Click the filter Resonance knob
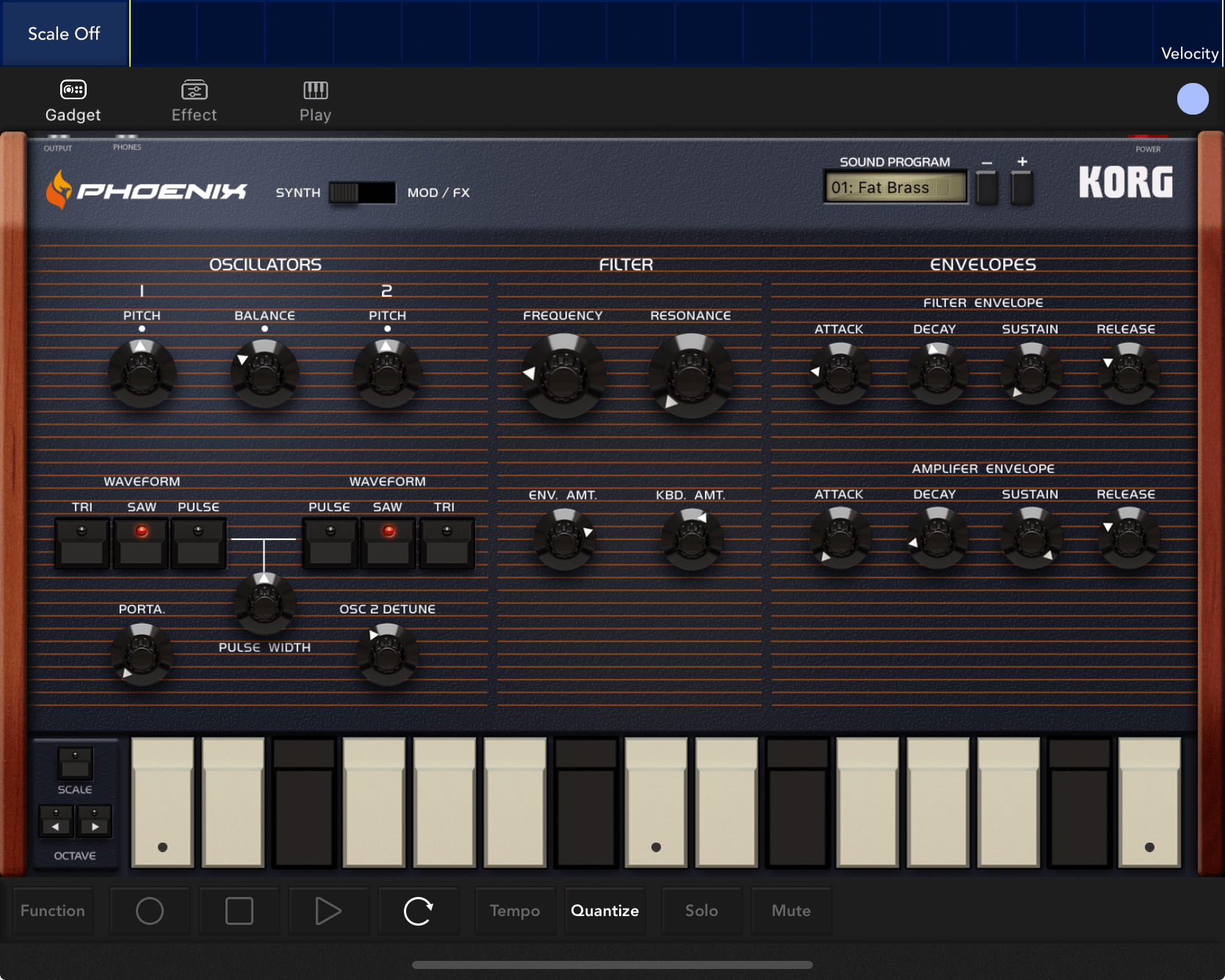1225x980 pixels. [x=690, y=376]
